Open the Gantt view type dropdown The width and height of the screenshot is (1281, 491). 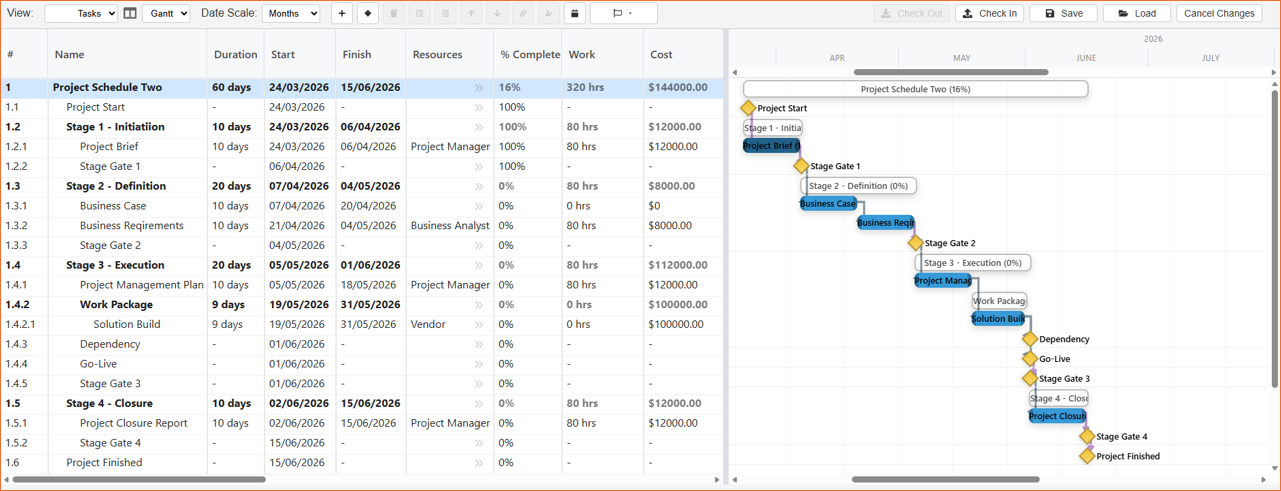click(166, 14)
